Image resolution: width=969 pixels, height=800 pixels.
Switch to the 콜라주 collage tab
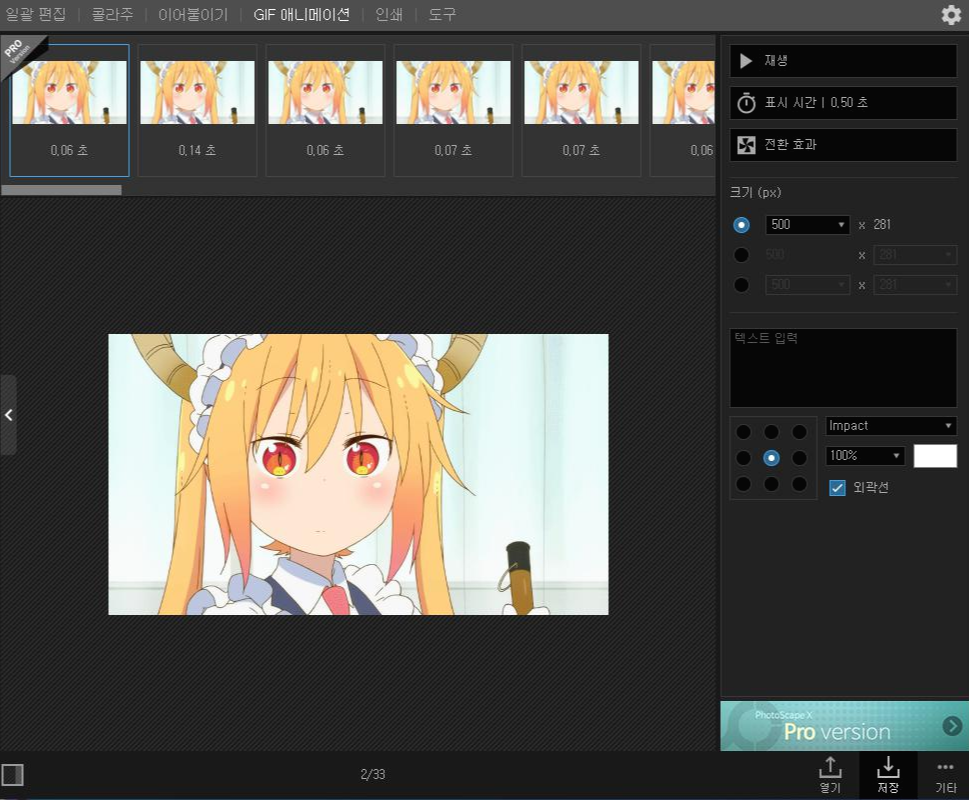(112, 14)
